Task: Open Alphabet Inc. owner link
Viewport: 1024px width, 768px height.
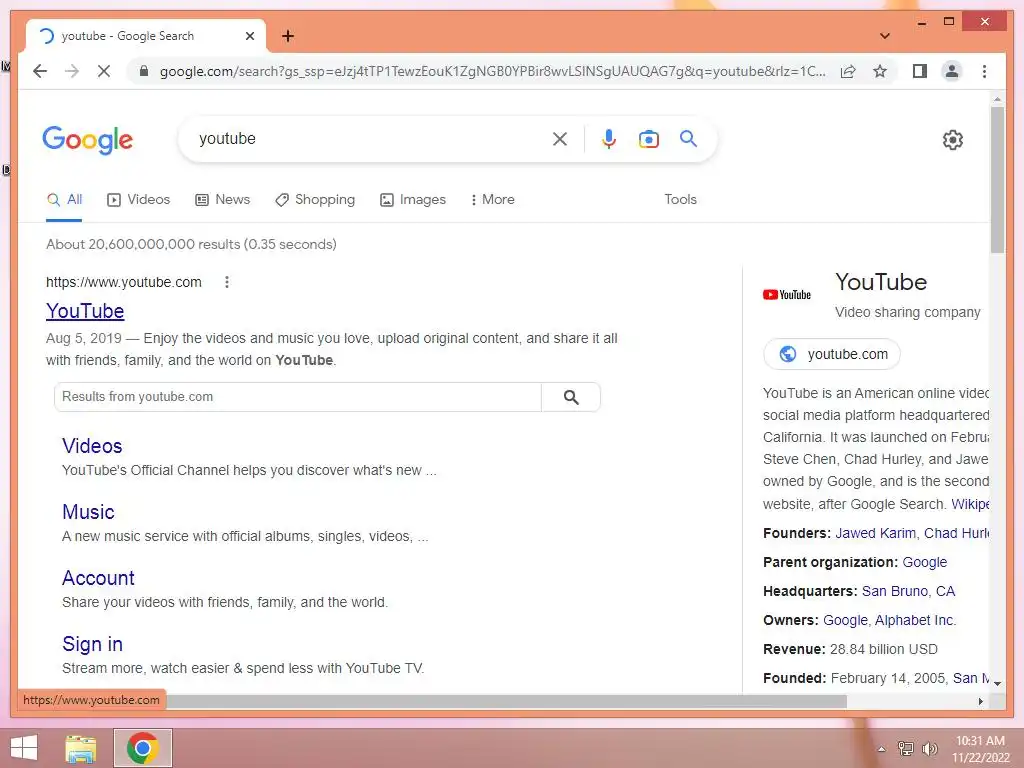Action: pyautogui.click(x=915, y=620)
